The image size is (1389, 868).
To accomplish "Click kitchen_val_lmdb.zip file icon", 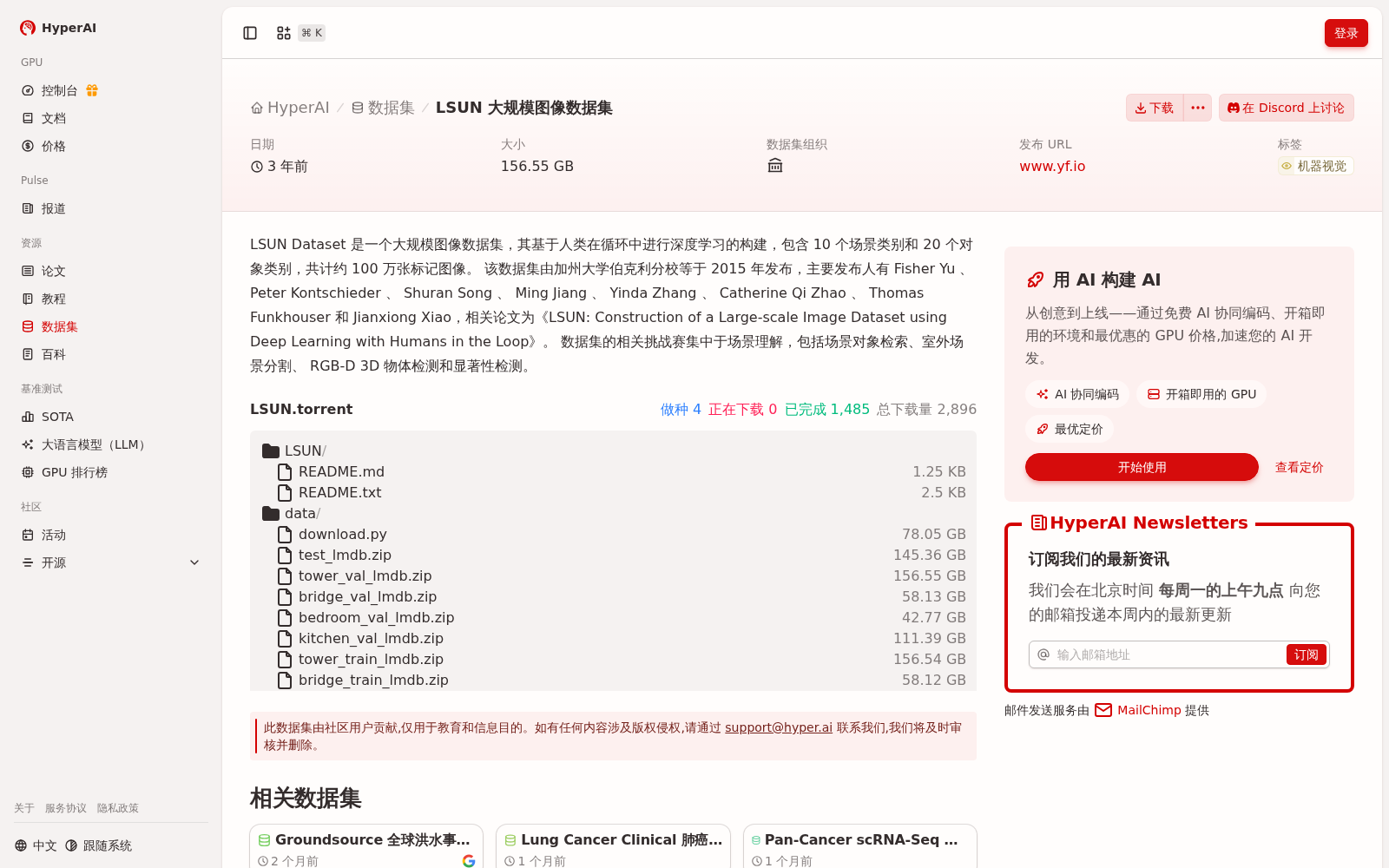I will (284, 638).
